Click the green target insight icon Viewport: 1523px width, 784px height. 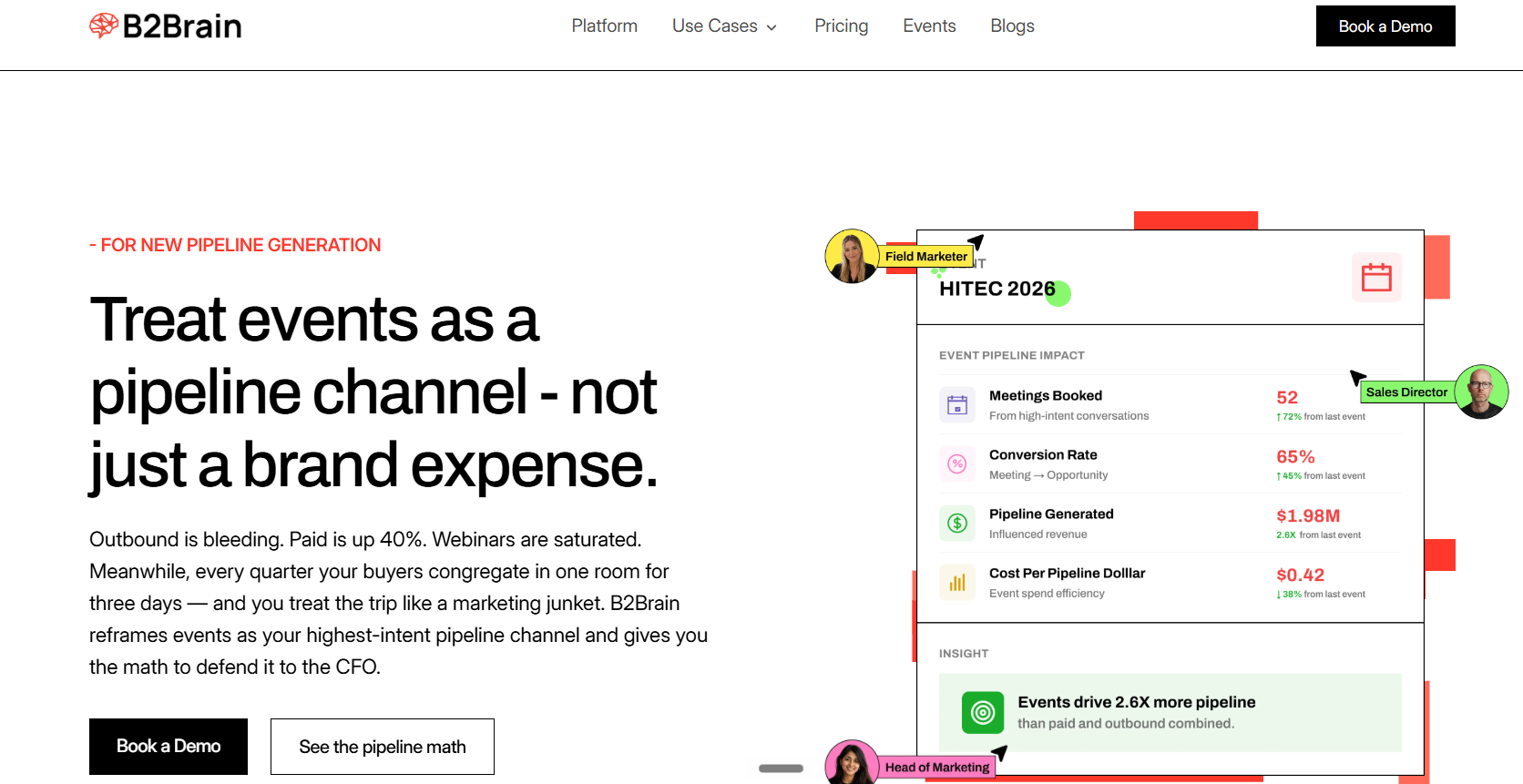(x=983, y=712)
